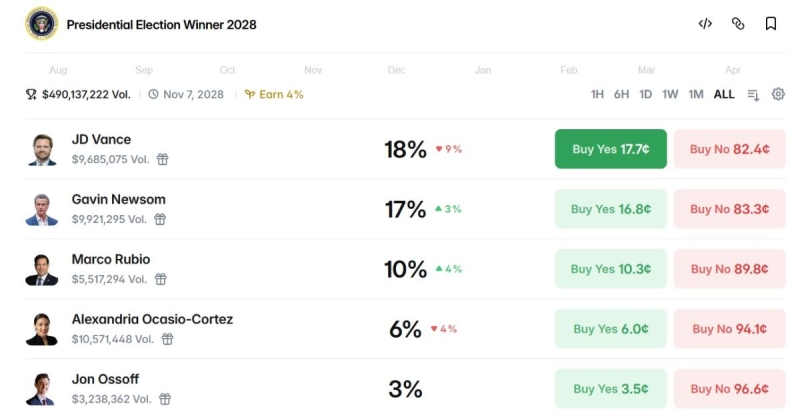Click the Earn 4% link
Image resolution: width=800 pixels, height=414 pixels.
[x=274, y=94]
